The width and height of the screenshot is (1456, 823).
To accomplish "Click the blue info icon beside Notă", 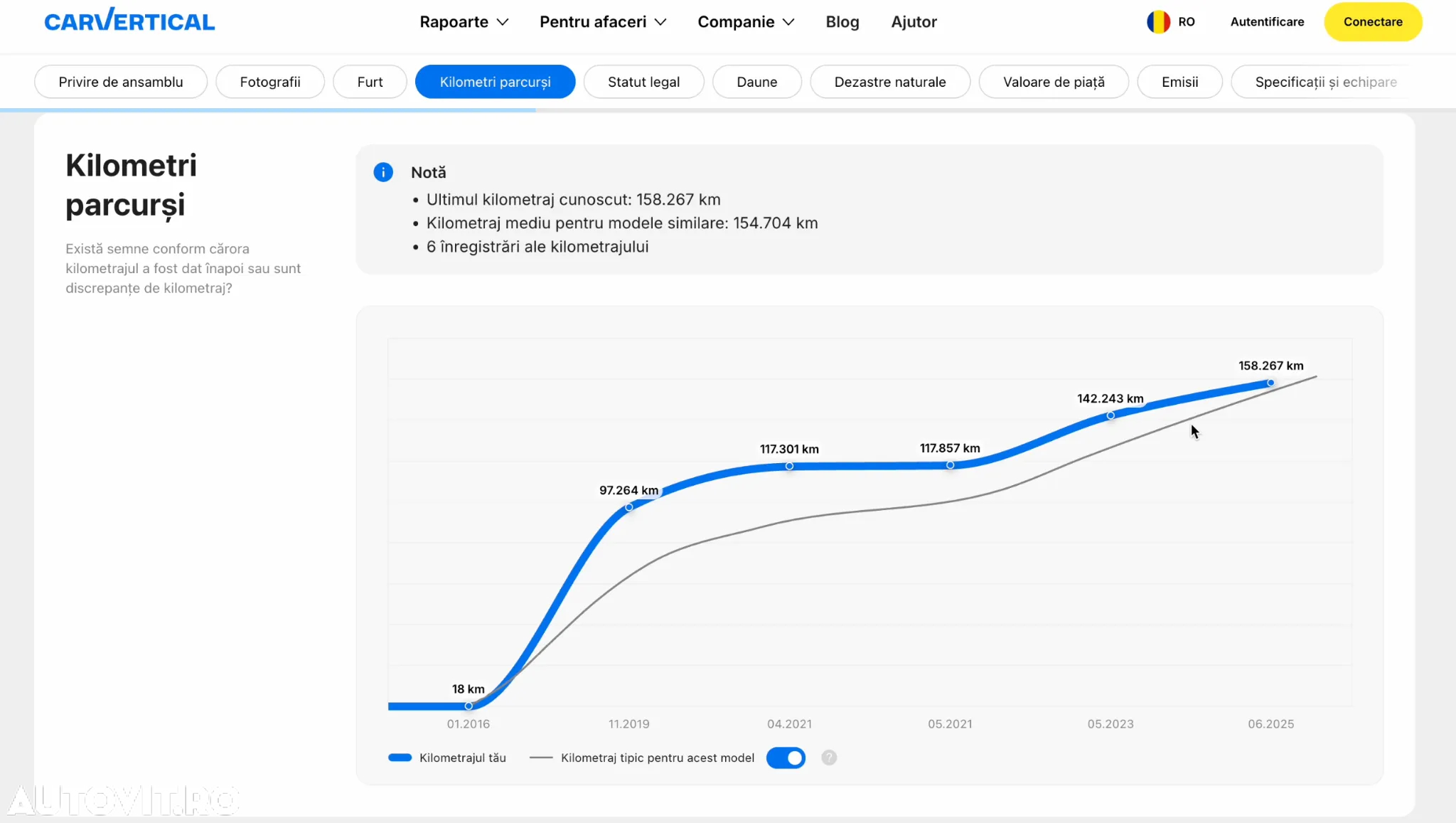I will point(383,172).
